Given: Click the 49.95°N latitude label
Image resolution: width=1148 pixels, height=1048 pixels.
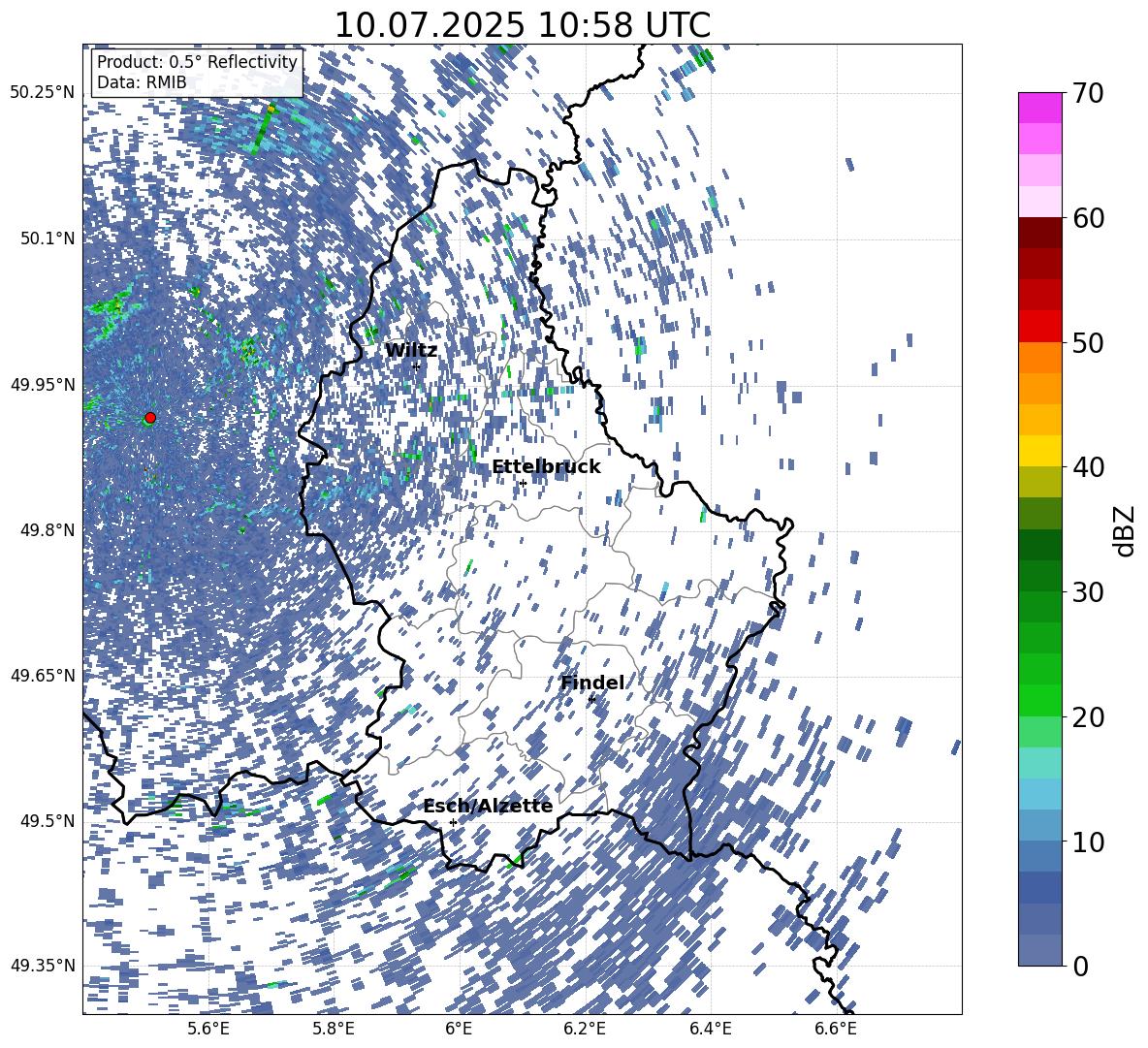Looking at the screenshot, I should pyautogui.click(x=43, y=385).
